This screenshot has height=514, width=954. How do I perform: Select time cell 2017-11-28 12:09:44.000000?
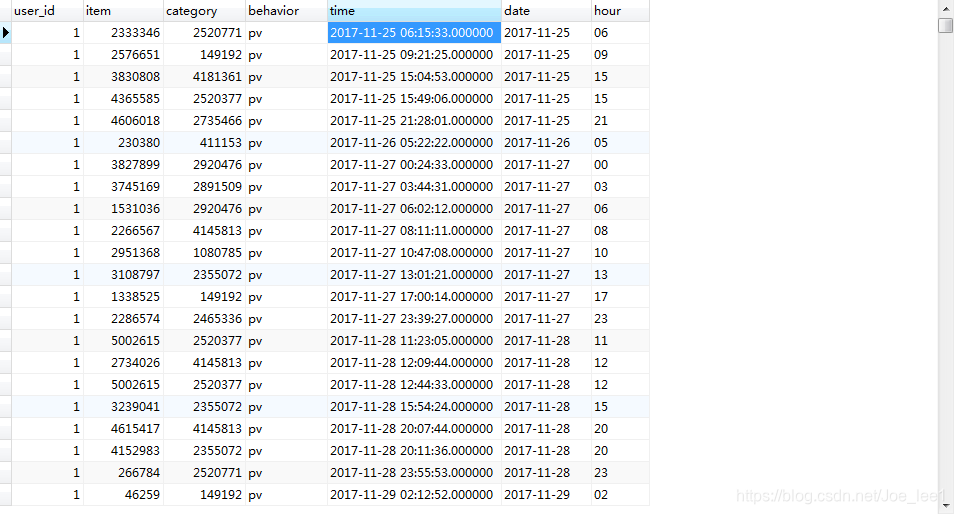point(414,363)
